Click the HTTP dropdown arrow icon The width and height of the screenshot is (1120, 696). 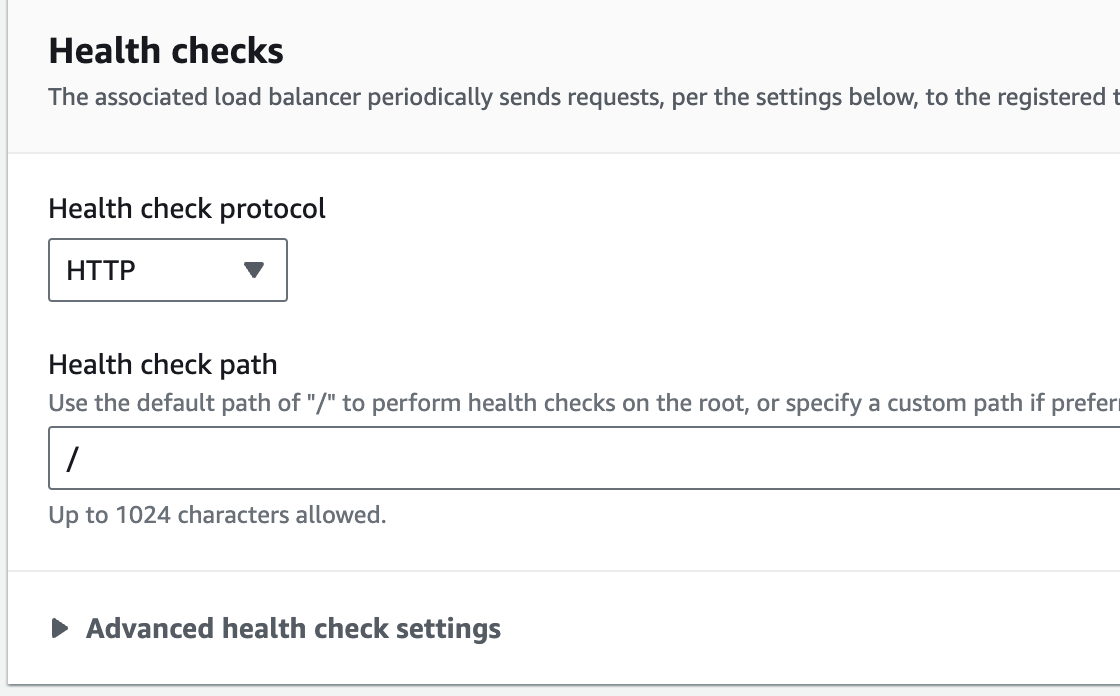(x=254, y=270)
